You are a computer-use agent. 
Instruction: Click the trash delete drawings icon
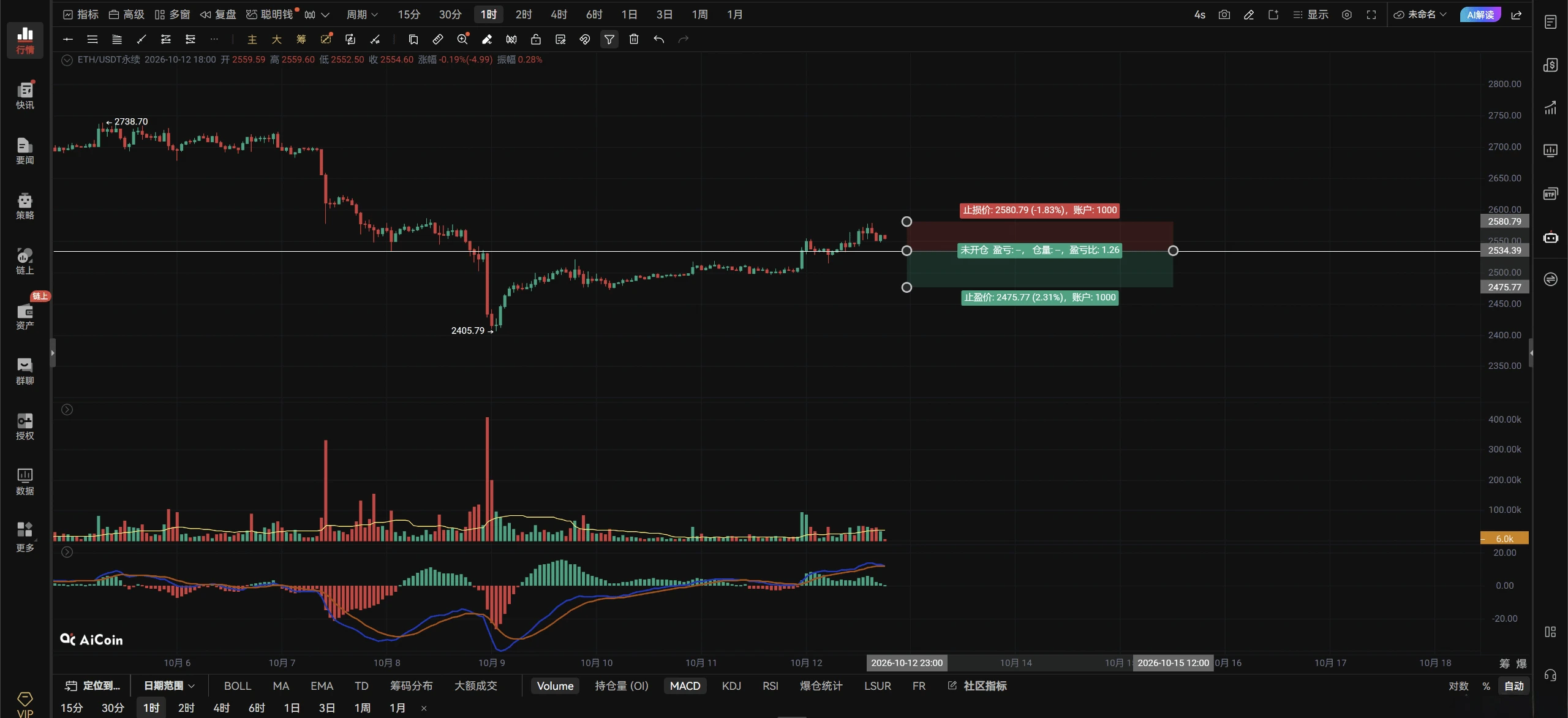point(634,39)
